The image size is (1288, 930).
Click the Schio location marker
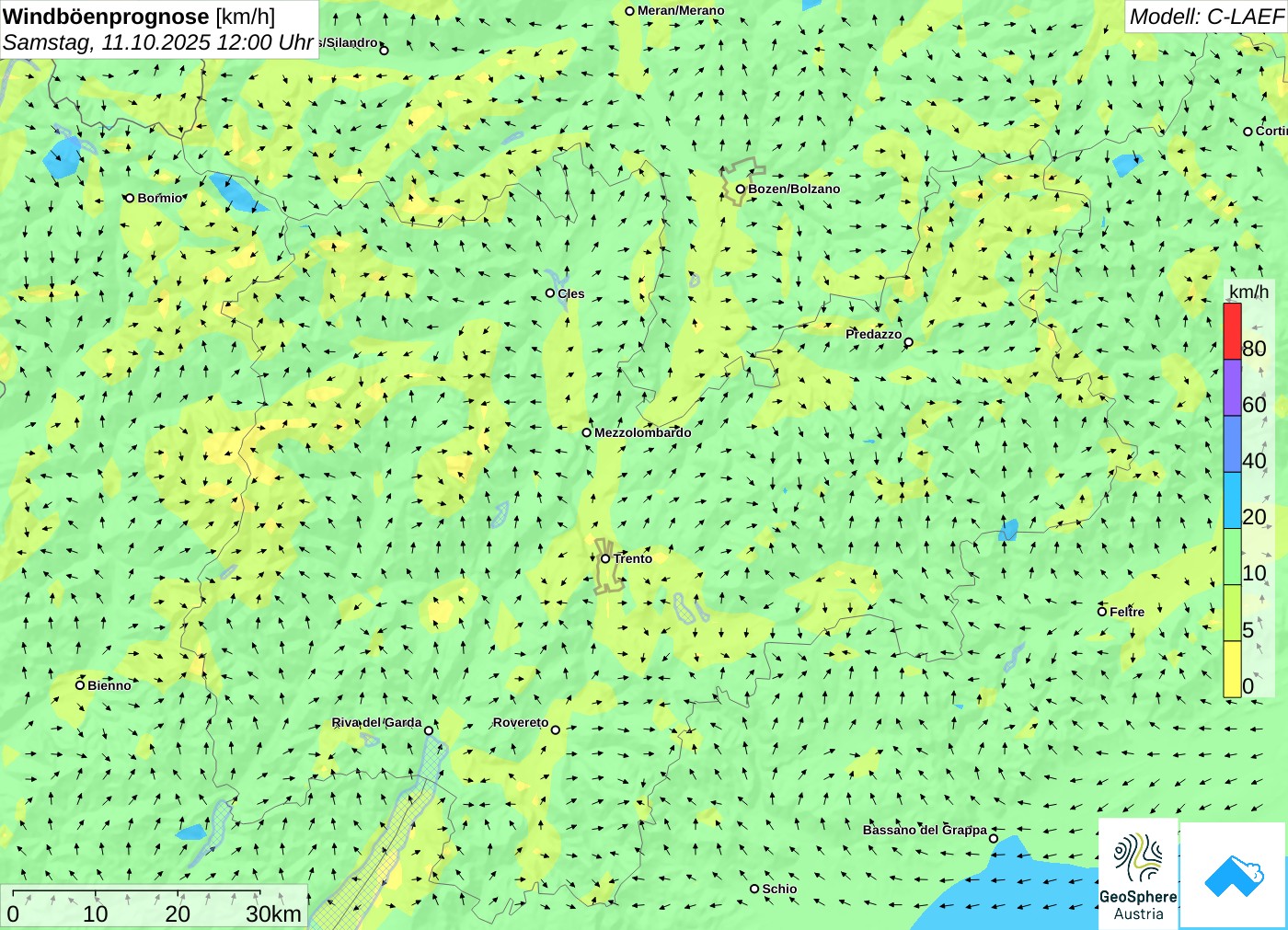coord(754,889)
